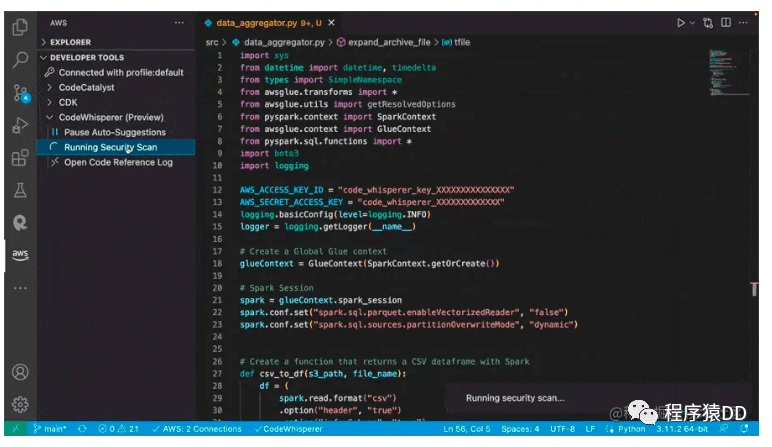Image resolution: width=772 pixels, height=447 pixels.
Task: Collapse the CodeWhisperer (Preview) node
Action: (111, 117)
